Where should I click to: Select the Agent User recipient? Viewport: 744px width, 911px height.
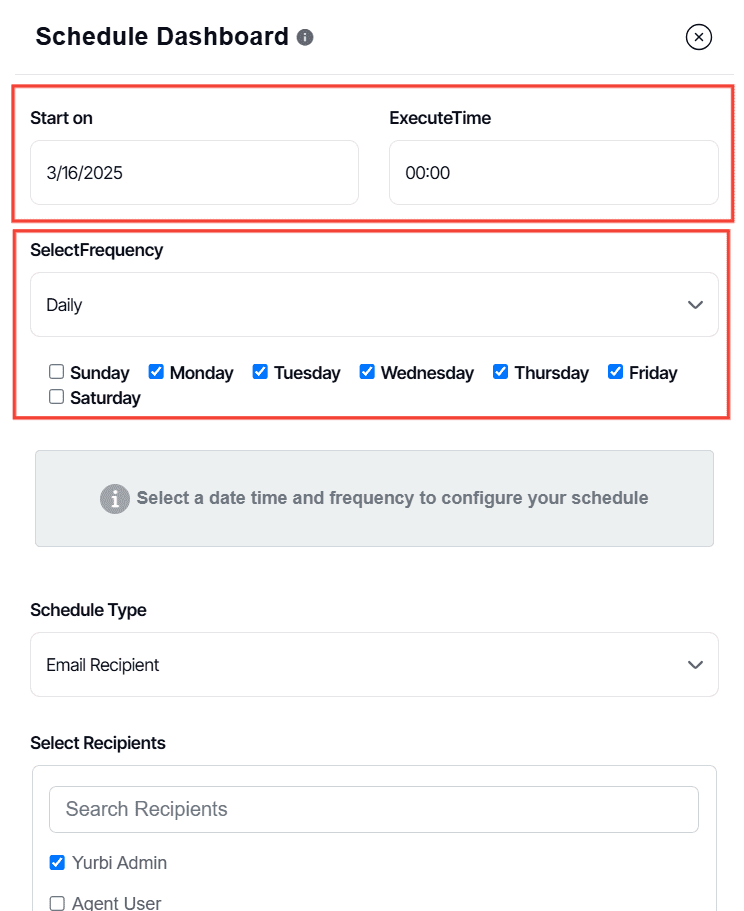click(x=57, y=902)
